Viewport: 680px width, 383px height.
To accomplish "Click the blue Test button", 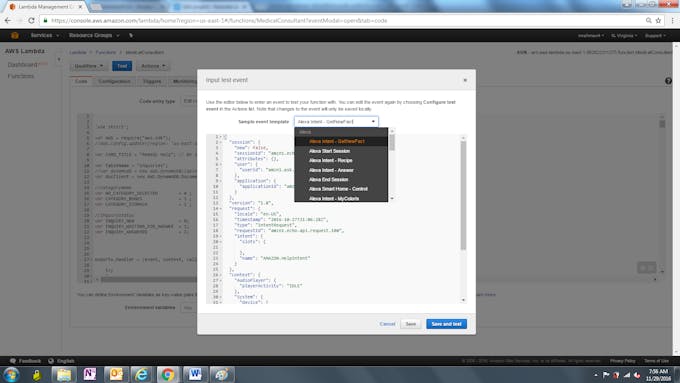I will pyautogui.click(x=122, y=66).
